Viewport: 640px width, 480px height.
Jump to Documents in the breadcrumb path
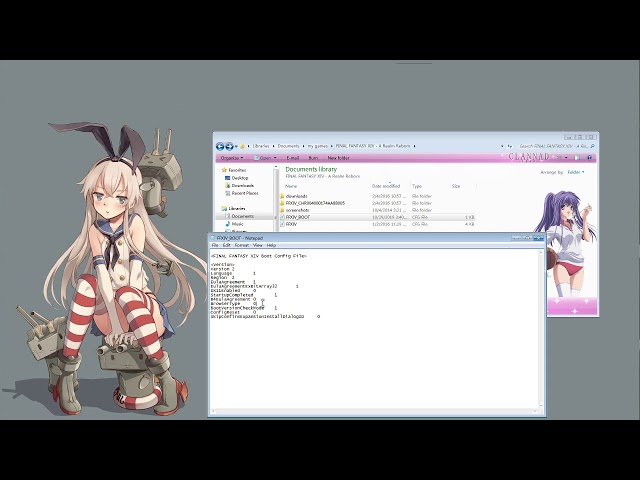pyautogui.click(x=288, y=146)
